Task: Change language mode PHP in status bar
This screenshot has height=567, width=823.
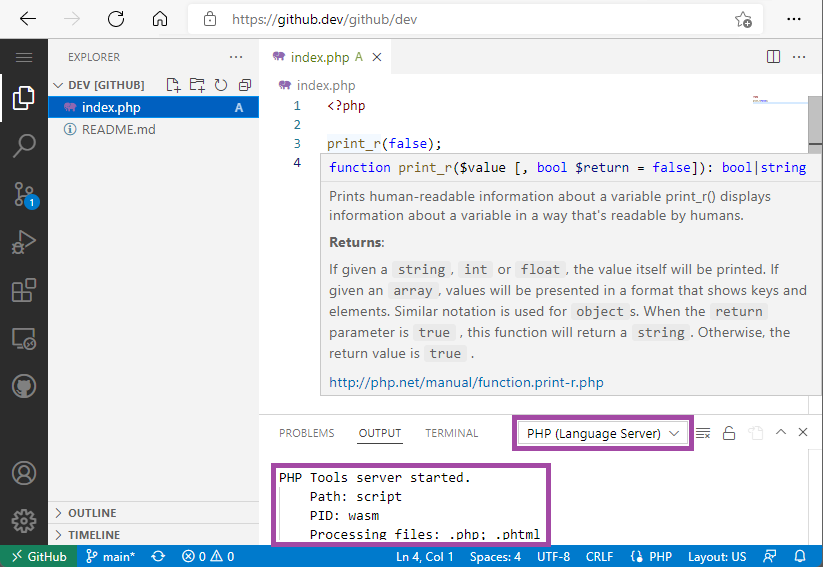Action: [x=651, y=556]
